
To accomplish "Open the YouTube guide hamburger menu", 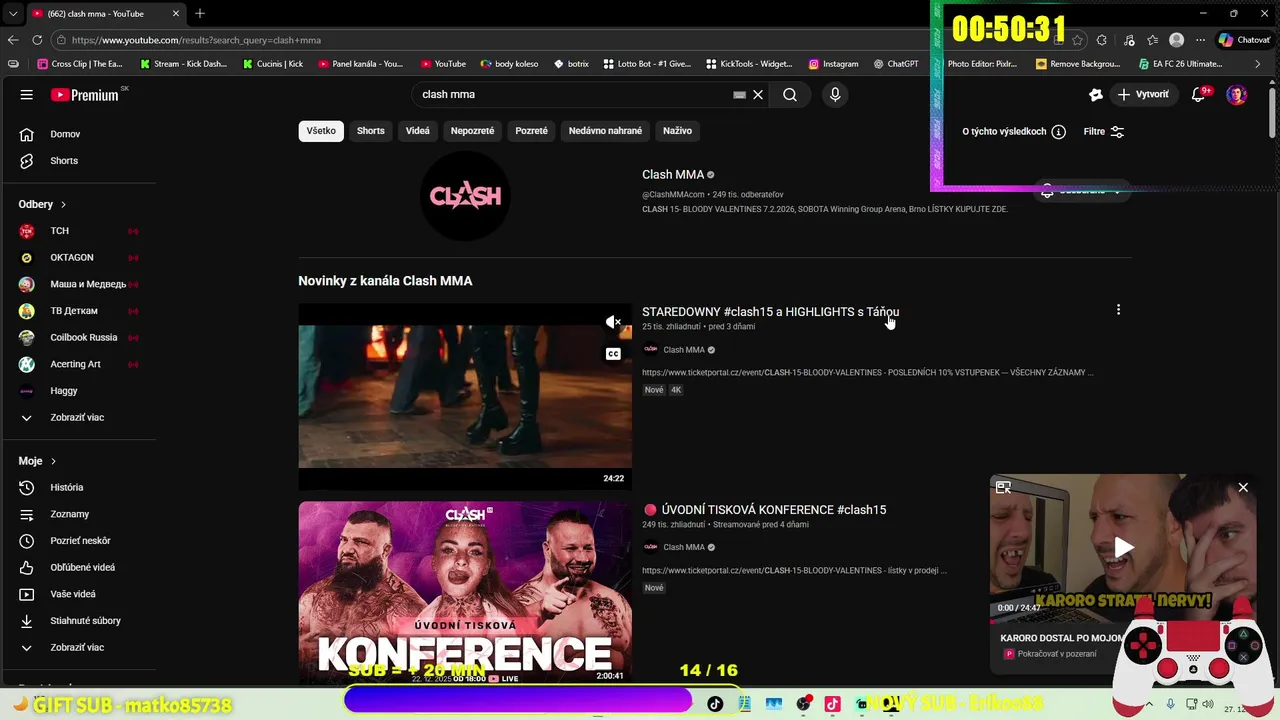I will pyautogui.click(x=27, y=95).
